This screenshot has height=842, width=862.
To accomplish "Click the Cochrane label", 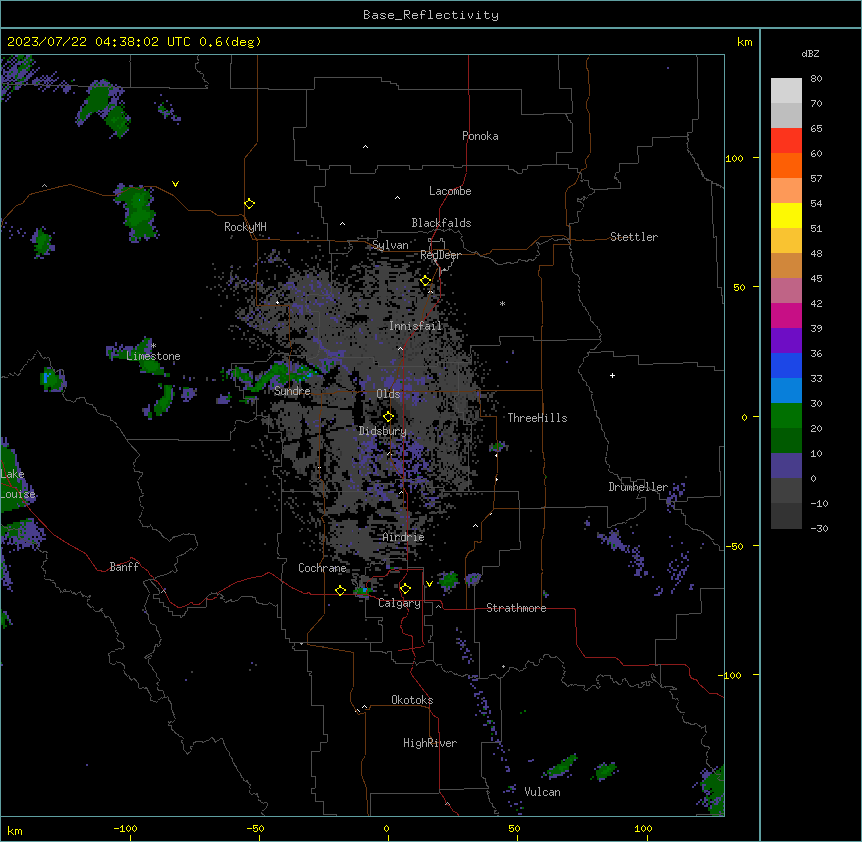I will [x=322, y=568].
